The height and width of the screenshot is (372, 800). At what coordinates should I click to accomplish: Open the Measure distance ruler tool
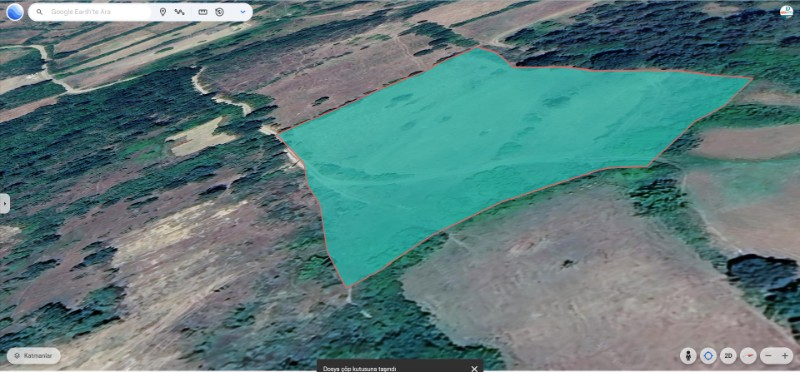click(203, 12)
